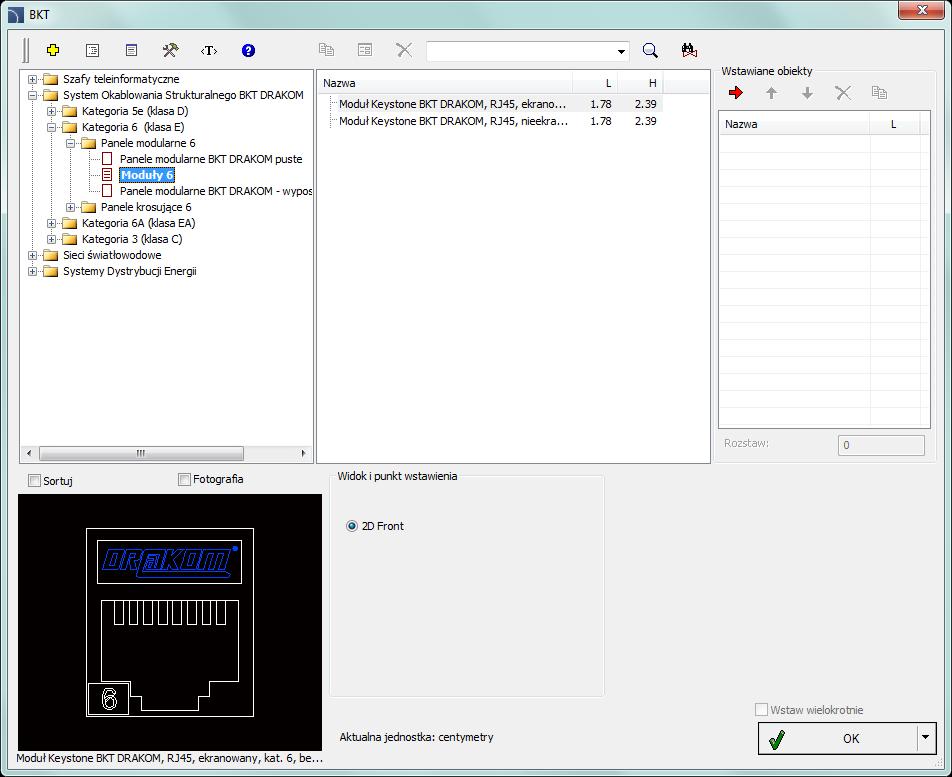952x777 pixels.
Task: Click the red arrow insert object icon
Action: [736, 93]
